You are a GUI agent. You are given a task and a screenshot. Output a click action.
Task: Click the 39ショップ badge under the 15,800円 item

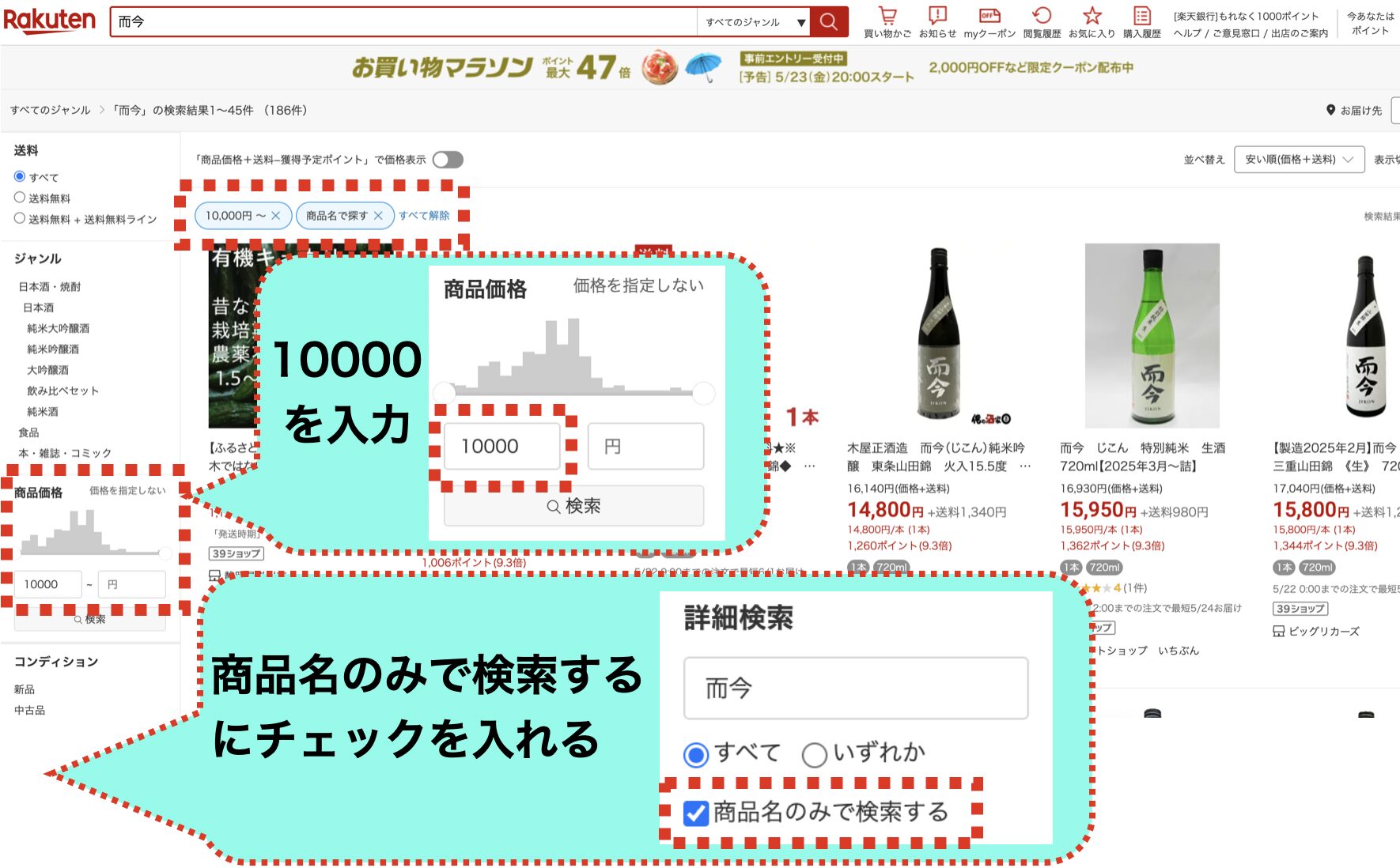click(x=1300, y=609)
